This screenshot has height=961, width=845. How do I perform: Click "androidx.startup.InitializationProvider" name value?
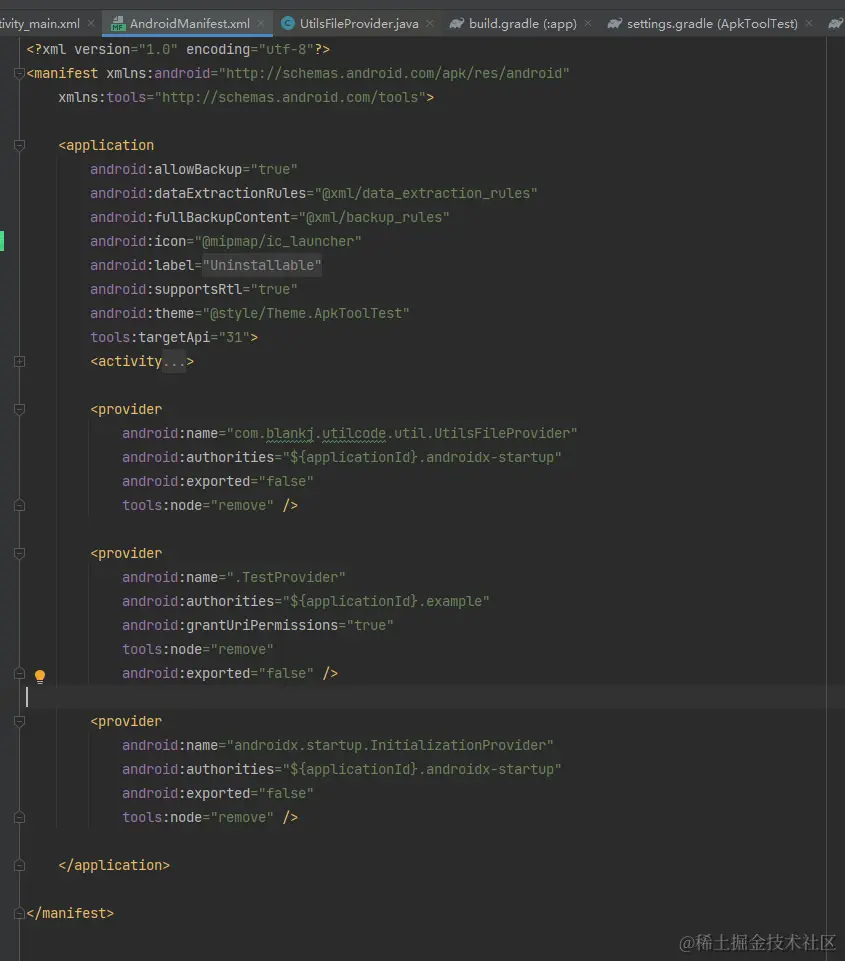point(390,745)
